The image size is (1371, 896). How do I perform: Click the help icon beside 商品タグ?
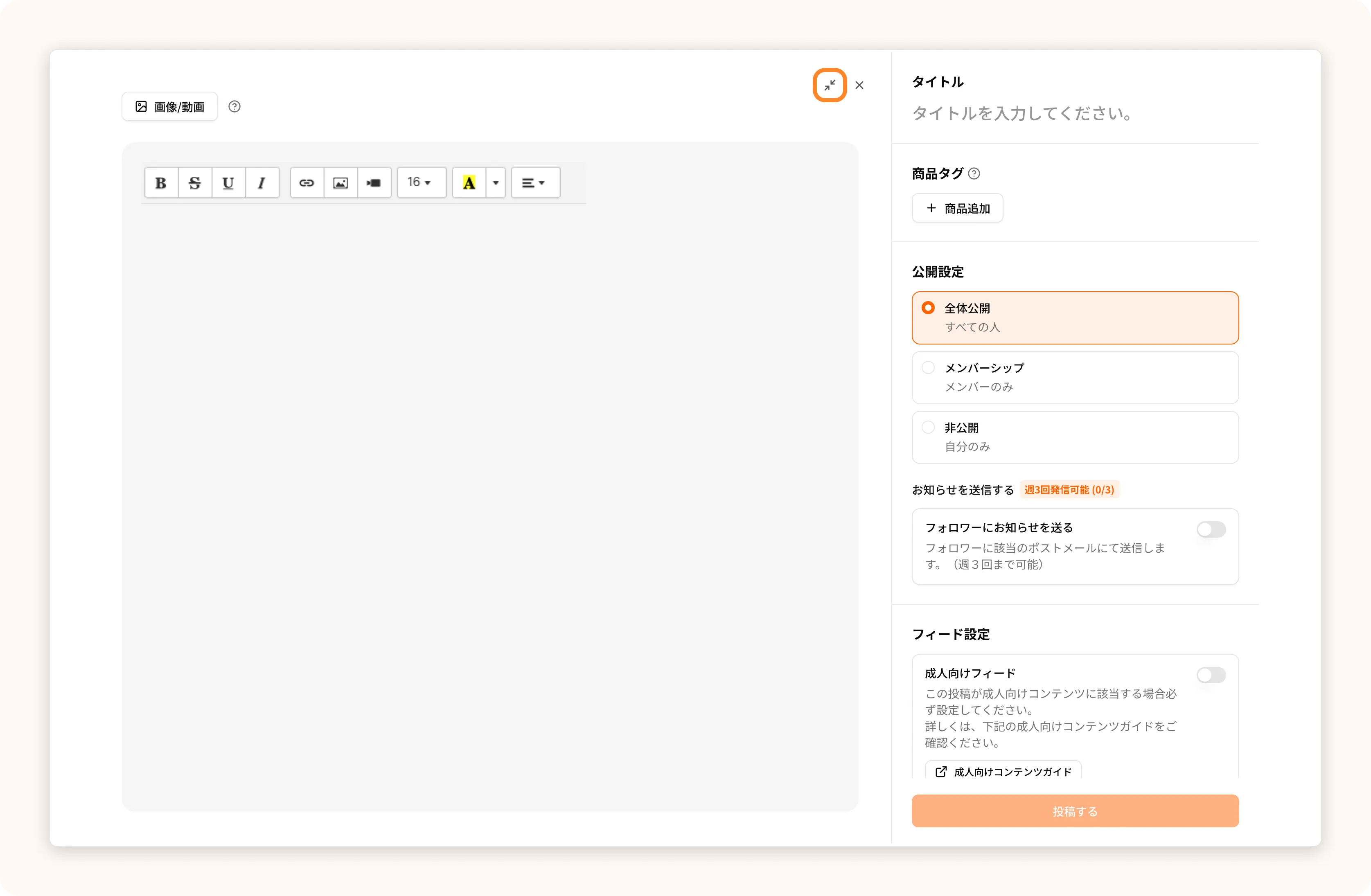[974, 173]
